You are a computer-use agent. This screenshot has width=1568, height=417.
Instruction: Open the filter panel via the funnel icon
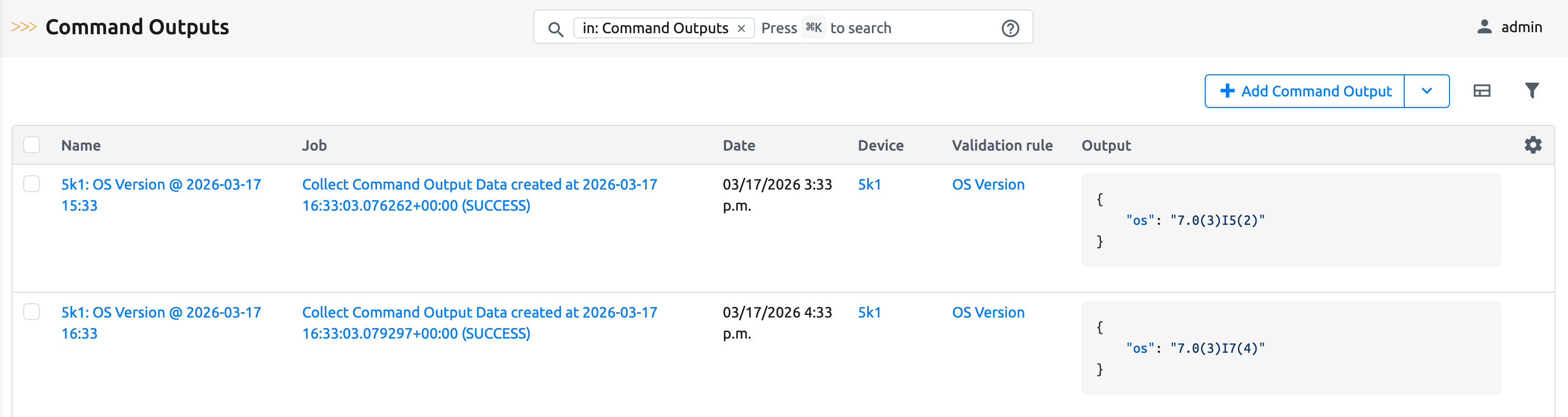pos(1532,90)
